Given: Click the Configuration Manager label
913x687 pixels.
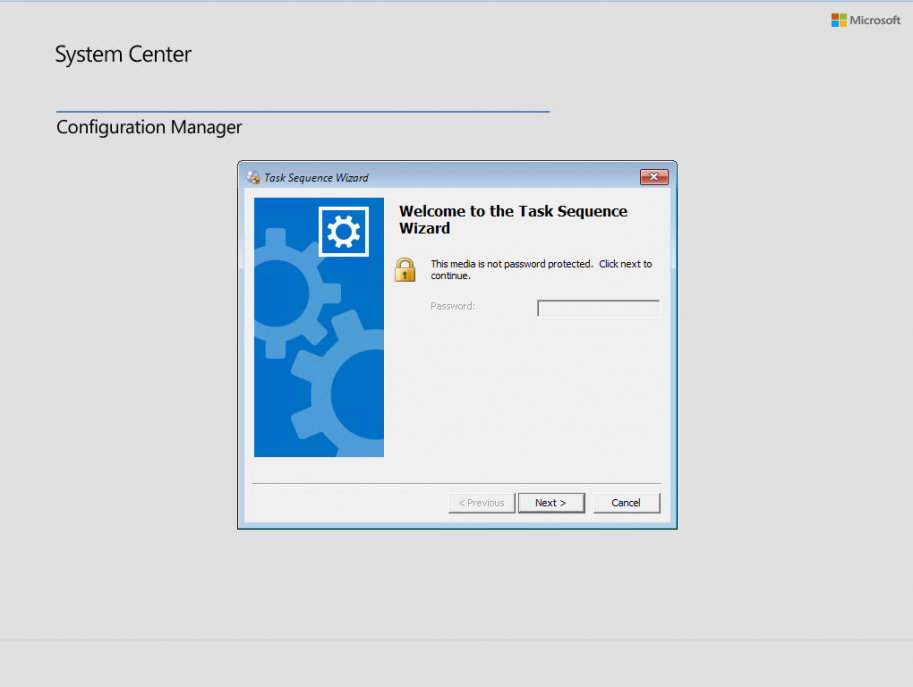Looking at the screenshot, I should click(x=148, y=127).
